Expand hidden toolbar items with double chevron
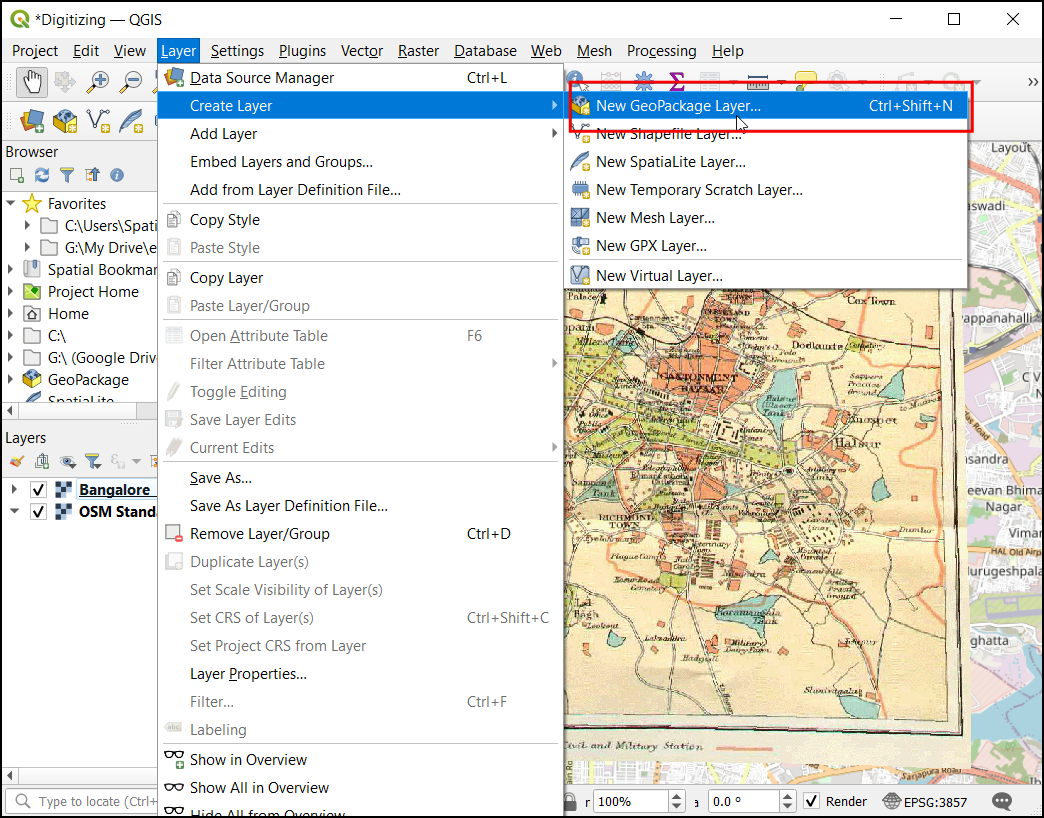1044x818 pixels. pos(1033,82)
